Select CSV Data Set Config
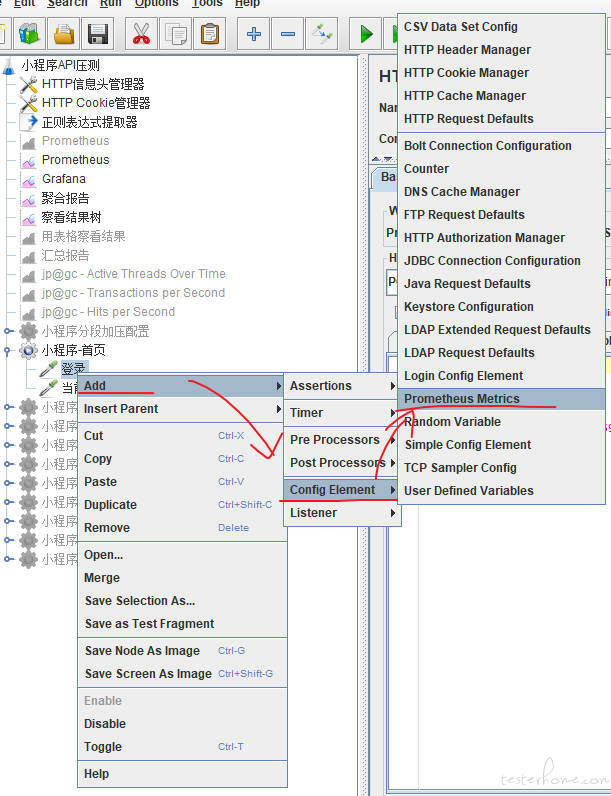The width and height of the screenshot is (611, 796). pos(501,27)
